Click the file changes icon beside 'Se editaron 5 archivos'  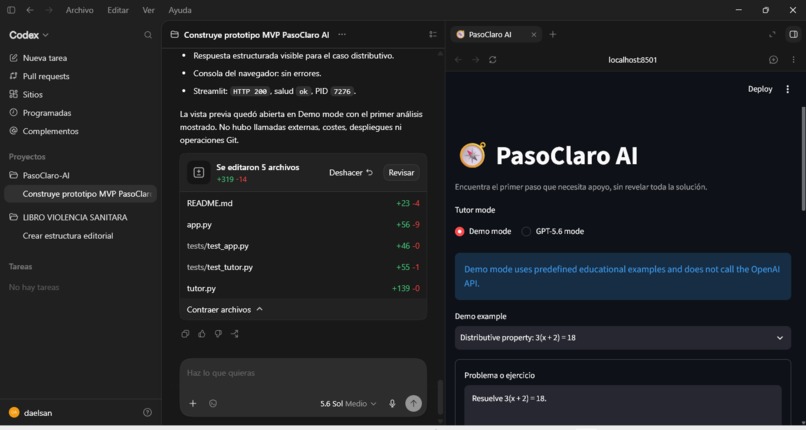point(198,173)
